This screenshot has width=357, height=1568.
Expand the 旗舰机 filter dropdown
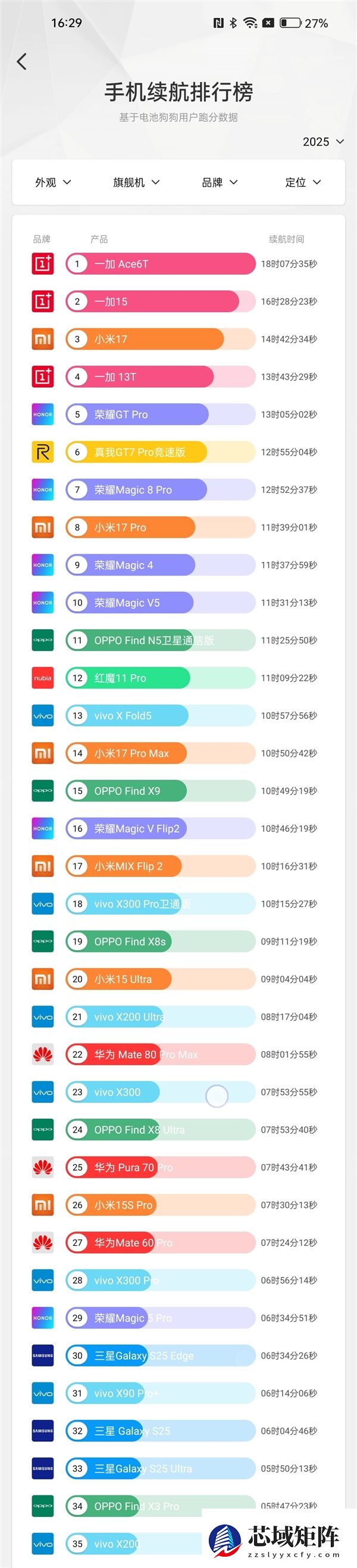pos(136,183)
